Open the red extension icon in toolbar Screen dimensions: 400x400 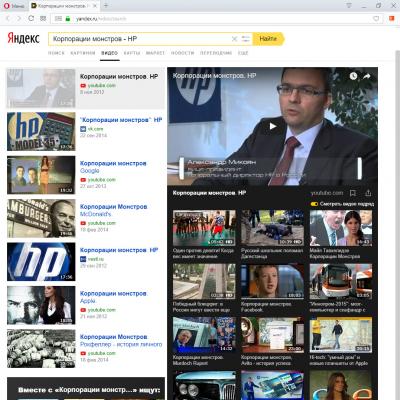point(392,19)
